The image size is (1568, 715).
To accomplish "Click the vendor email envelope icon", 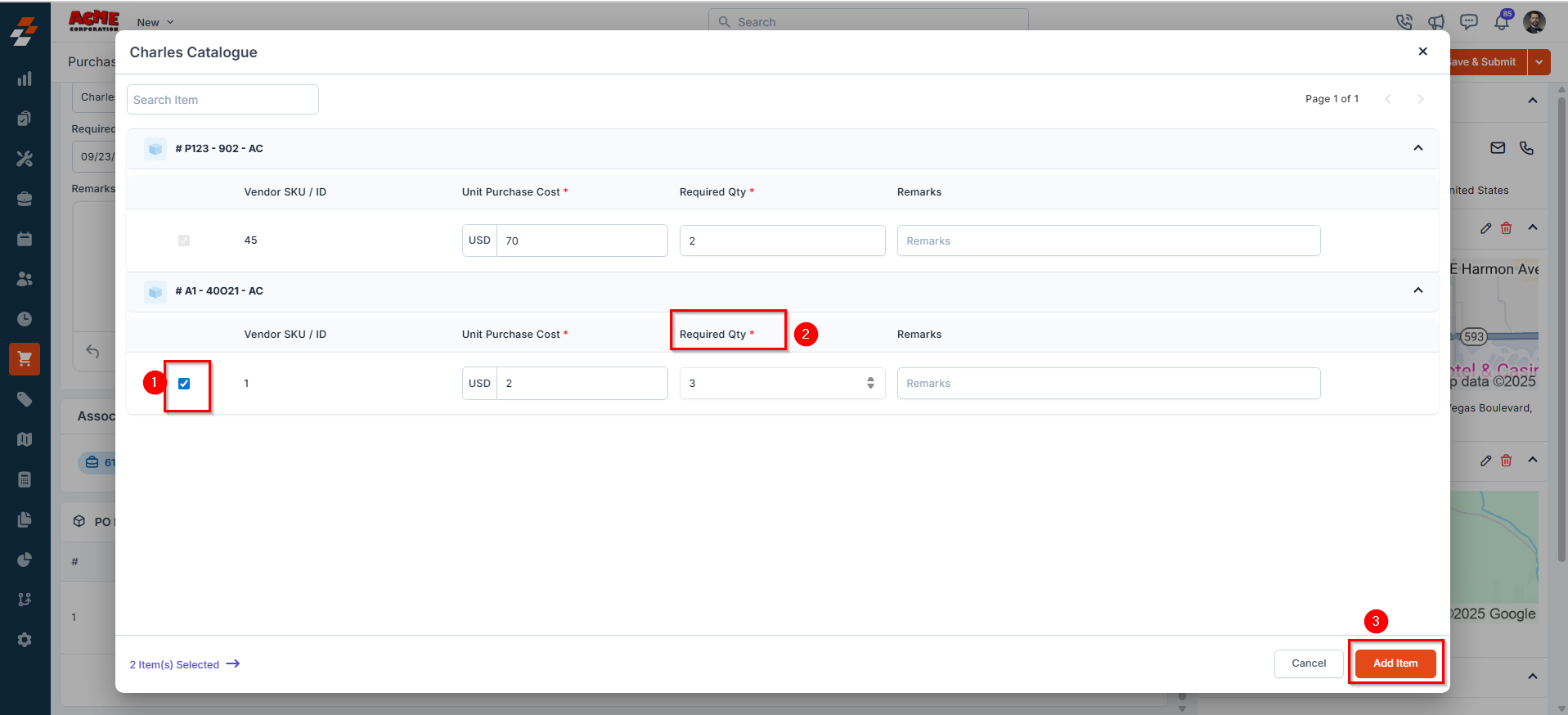I will pos(1498,148).
